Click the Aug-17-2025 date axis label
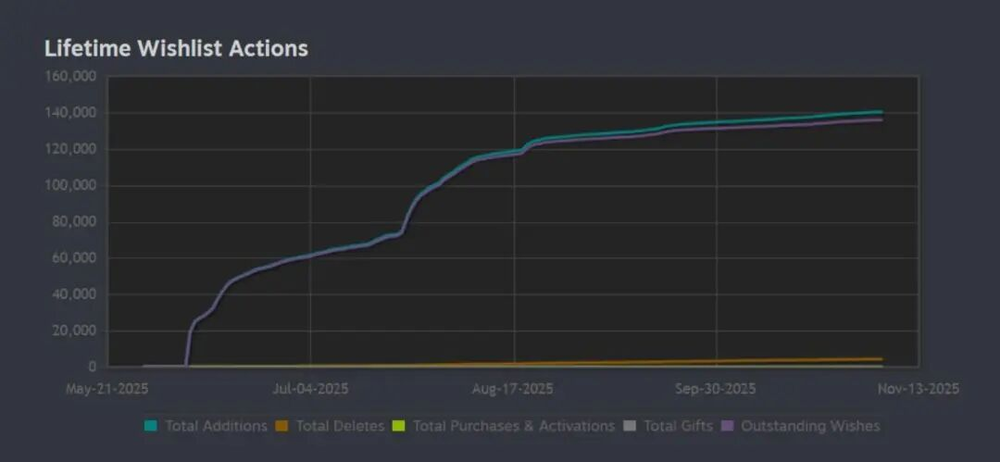The width and height of the screenshot is (1000, 462). 513,389
